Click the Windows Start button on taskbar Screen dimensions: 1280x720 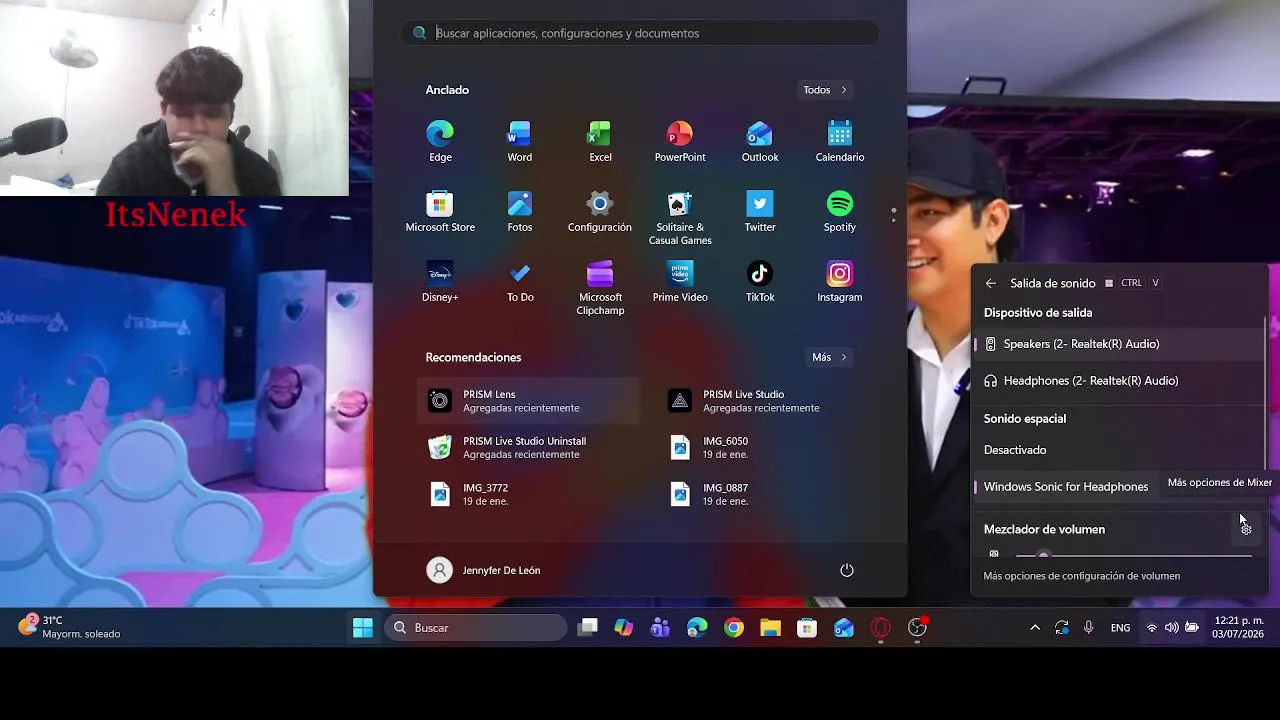pos(363,628)
